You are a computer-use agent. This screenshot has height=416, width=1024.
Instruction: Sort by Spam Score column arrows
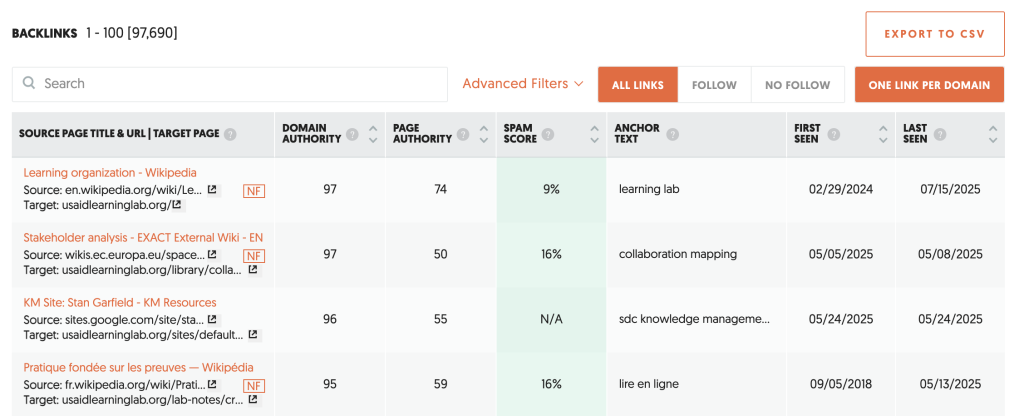tap(594, 135)
